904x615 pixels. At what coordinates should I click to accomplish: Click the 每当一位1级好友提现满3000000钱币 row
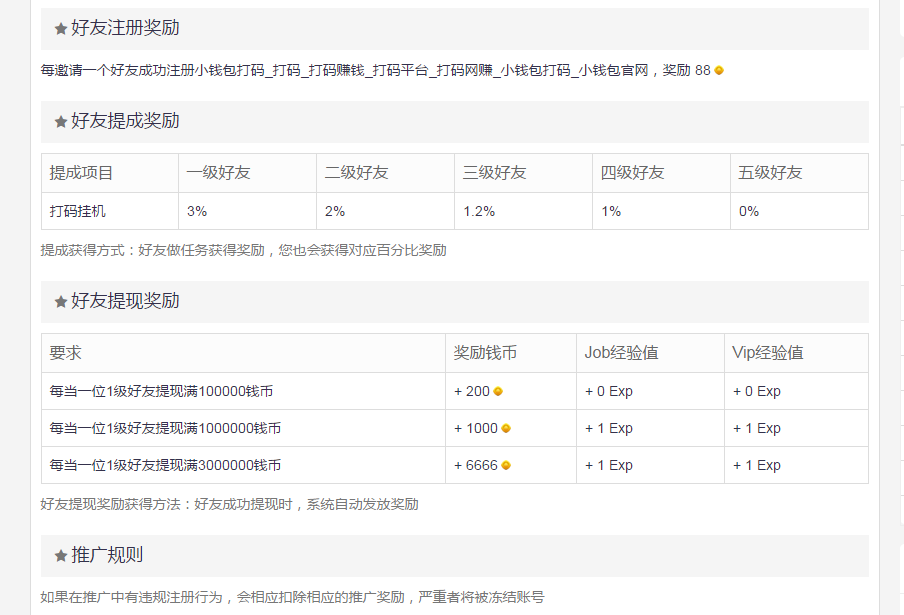[x=455, y=465]
